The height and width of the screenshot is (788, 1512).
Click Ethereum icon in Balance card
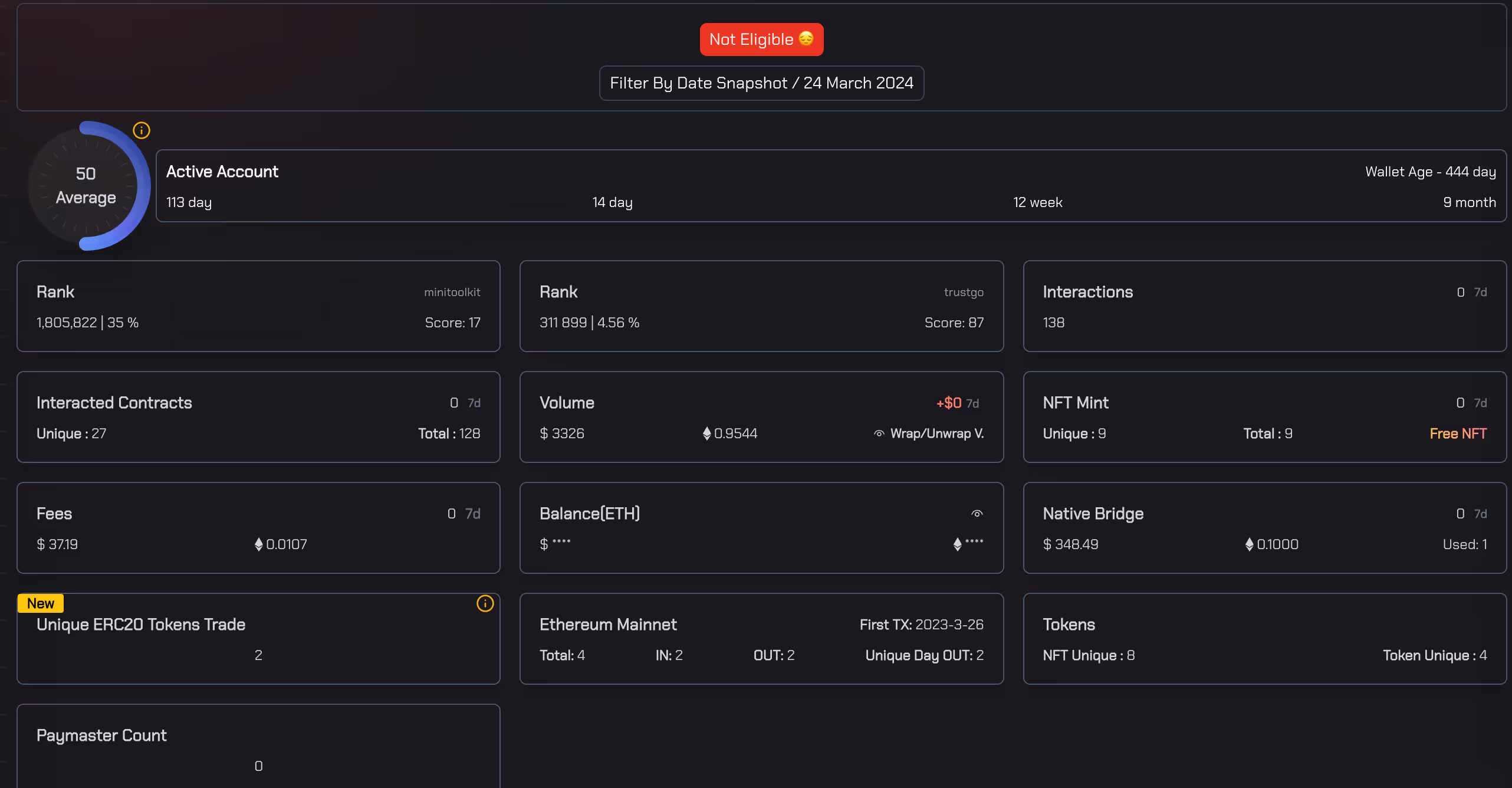point(957,544)
